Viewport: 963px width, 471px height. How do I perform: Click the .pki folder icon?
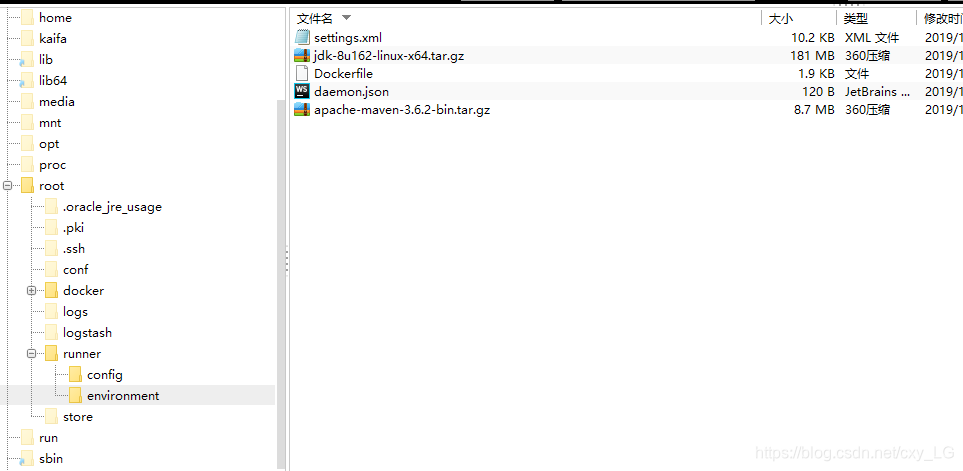(51, 228)
